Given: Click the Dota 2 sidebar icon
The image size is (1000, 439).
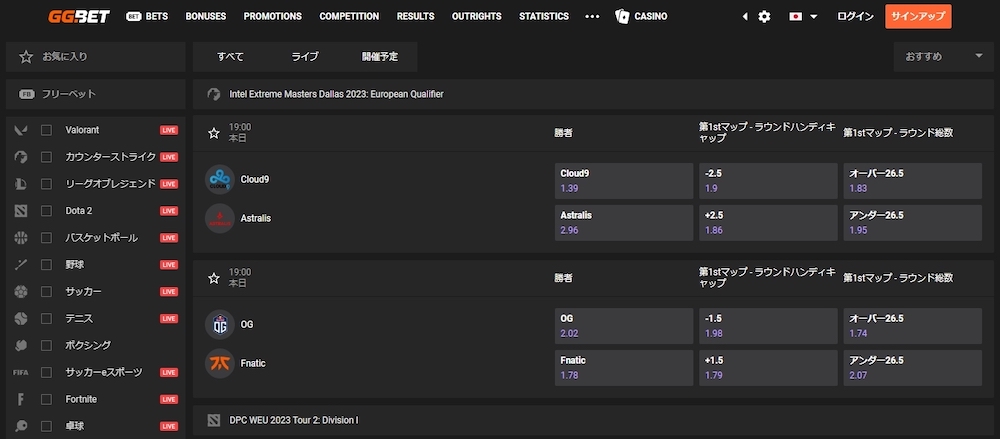Looking at the screenshot, I should tap(20, 211).
